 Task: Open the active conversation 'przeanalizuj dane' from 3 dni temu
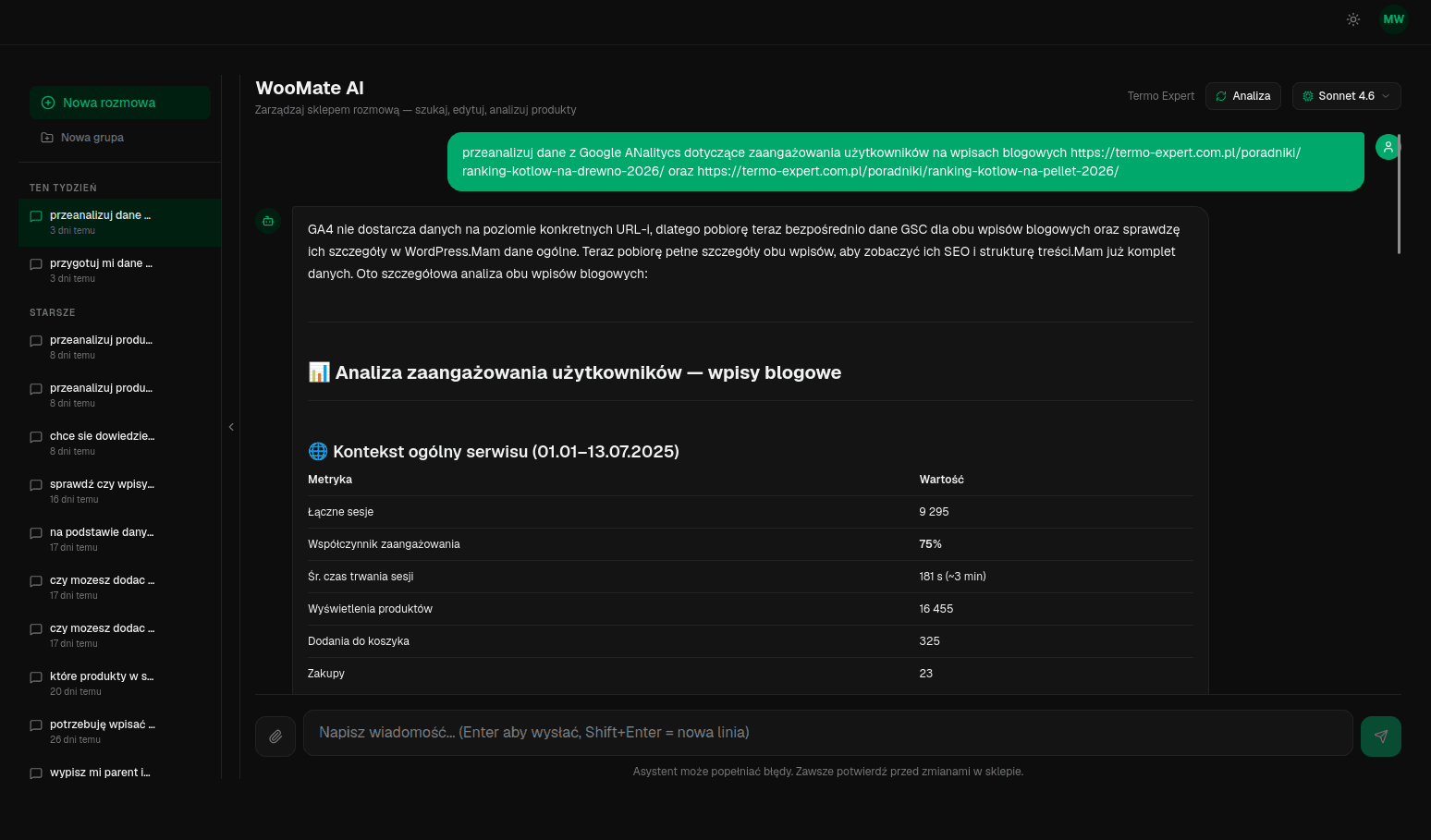tap(120, 223)
